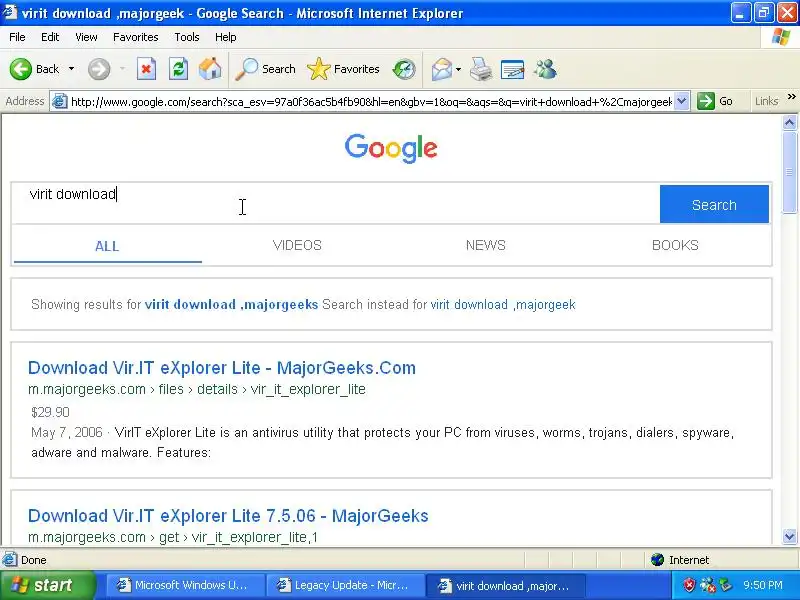
Task: Click the m.majorgeeks.com files details breadcrumb
Action: (x=197, y=389)
